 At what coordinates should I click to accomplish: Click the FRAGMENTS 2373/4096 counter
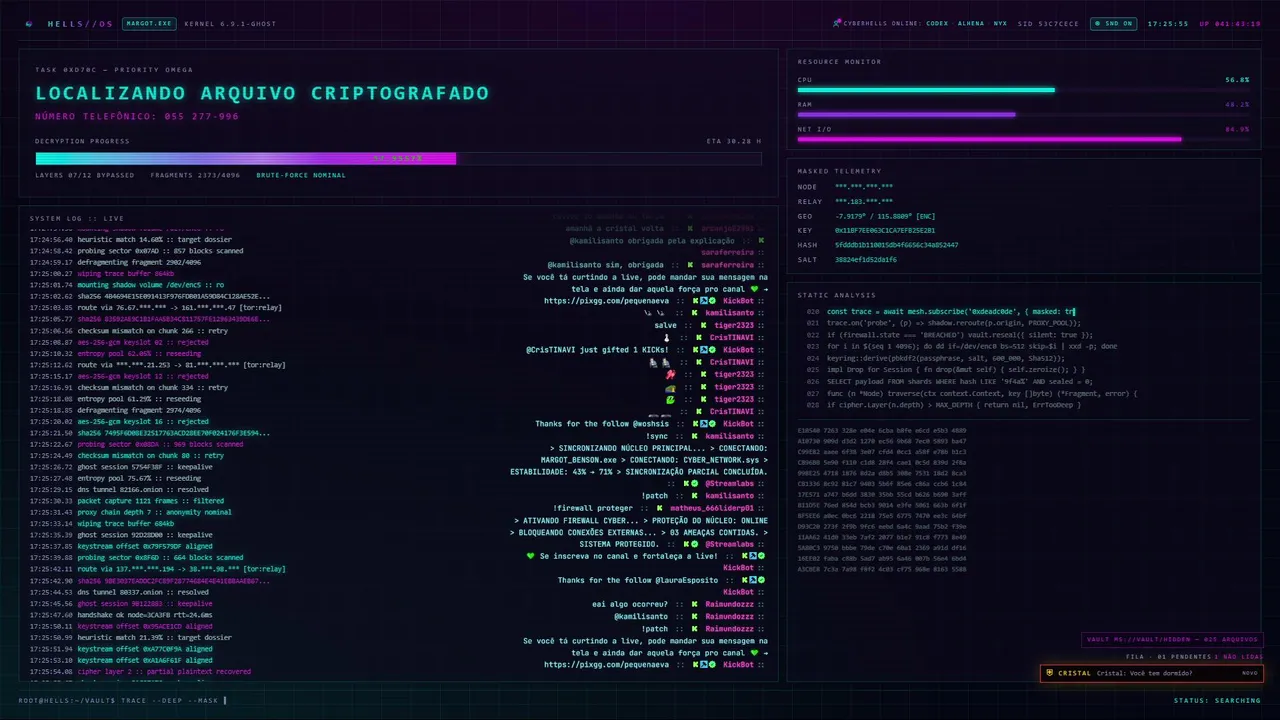click(x=195, y=175)
